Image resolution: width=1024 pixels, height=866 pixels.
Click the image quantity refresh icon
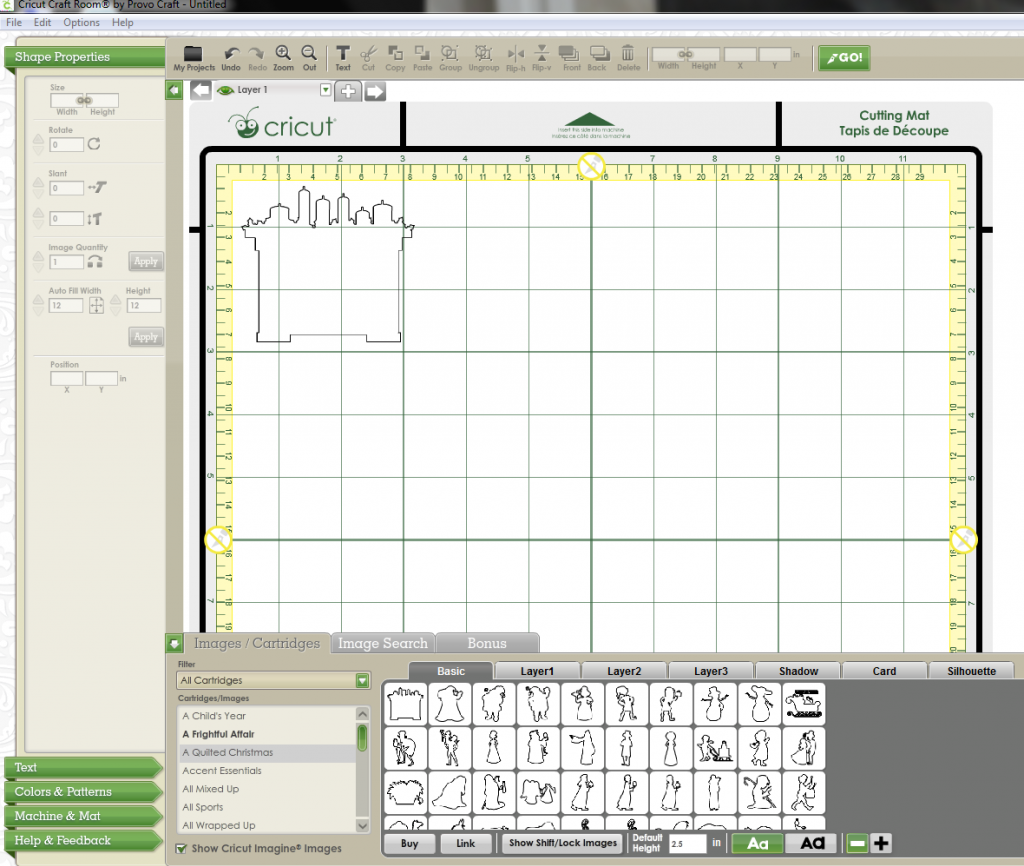click(95, 261)
